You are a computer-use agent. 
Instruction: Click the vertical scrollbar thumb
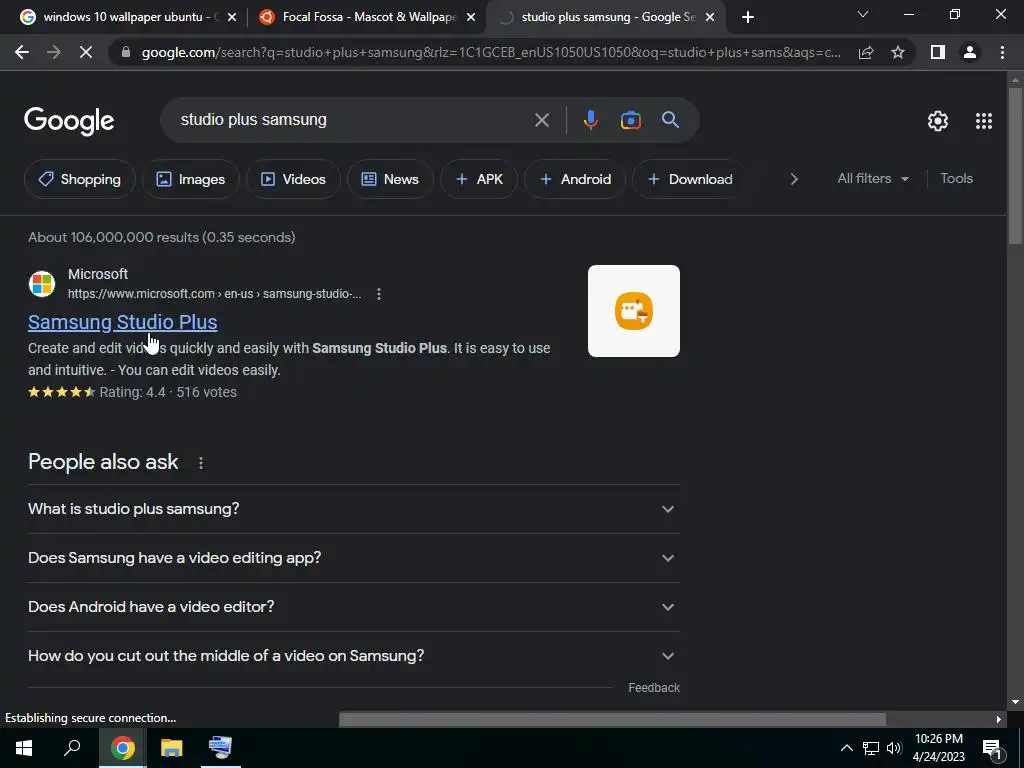pos(1015,166)
